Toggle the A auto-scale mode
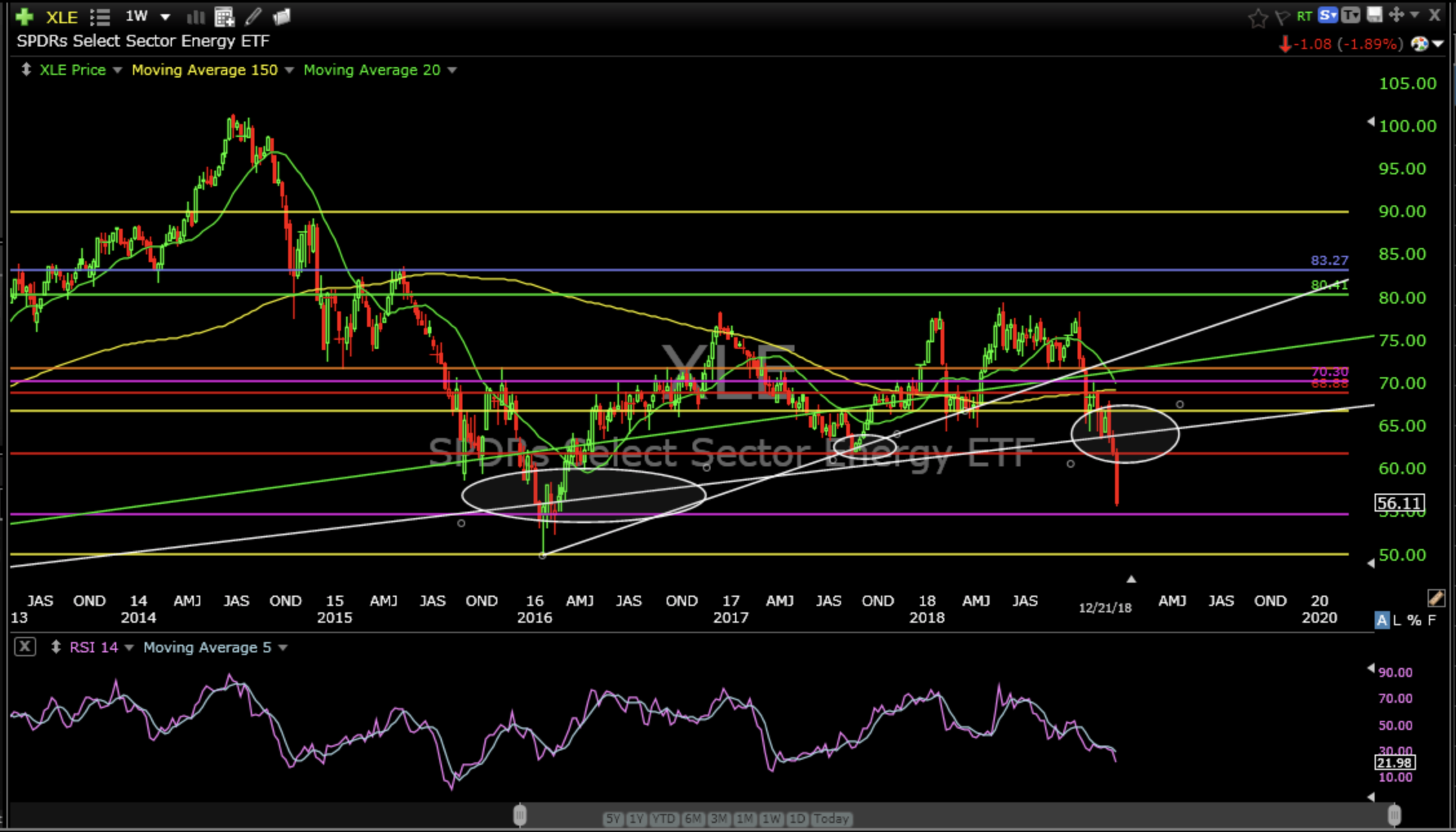This screenshot has height=832, width=1456. coord(1382,620)
